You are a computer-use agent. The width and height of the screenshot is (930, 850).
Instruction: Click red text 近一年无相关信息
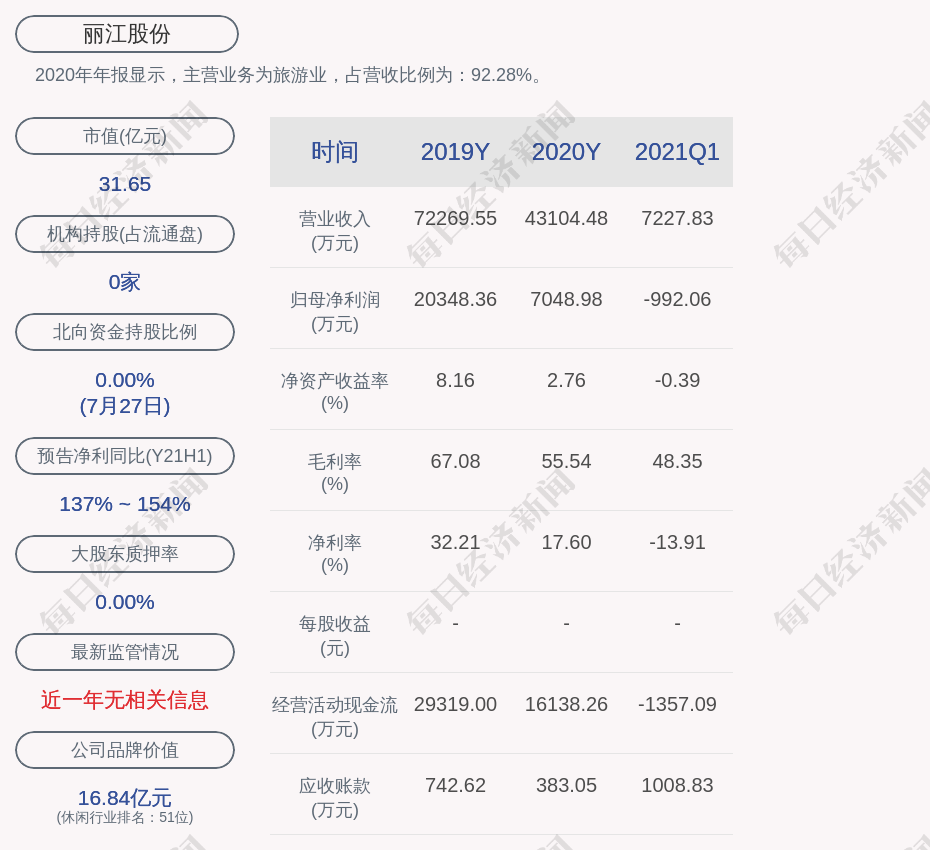(x=125, y=701)
